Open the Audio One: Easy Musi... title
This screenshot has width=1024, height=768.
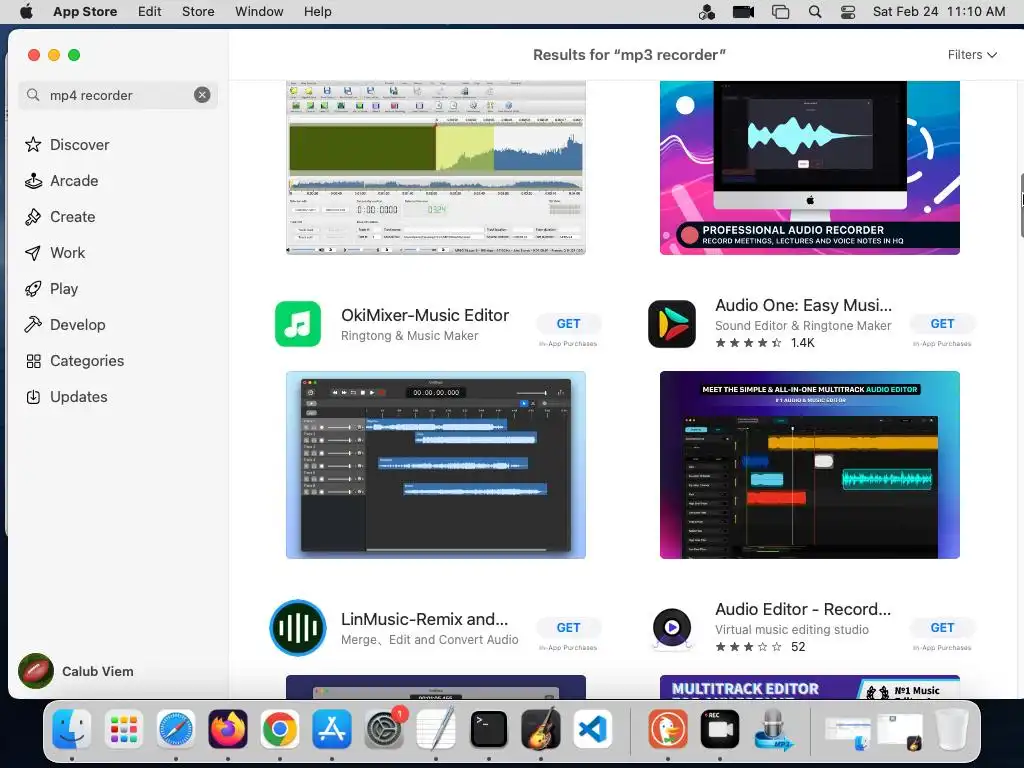click(x=803, y=306)
